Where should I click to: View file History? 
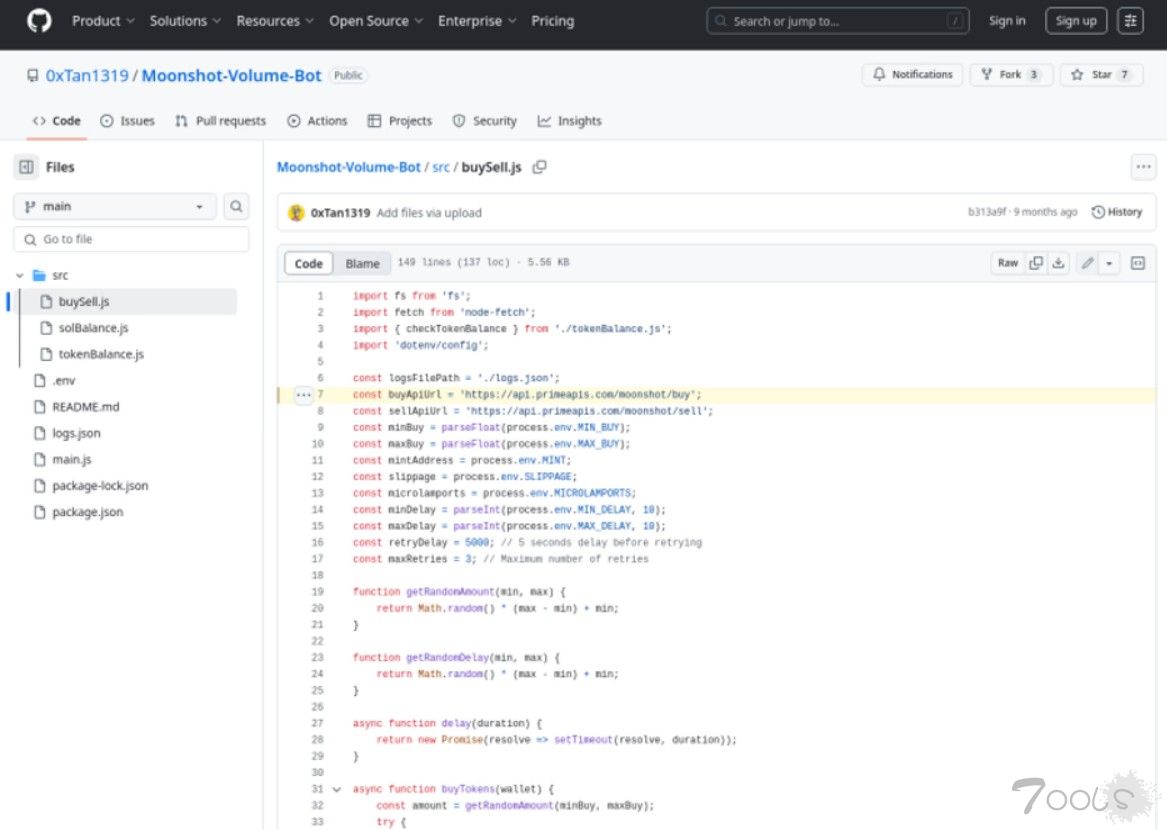click(1116, 212)
